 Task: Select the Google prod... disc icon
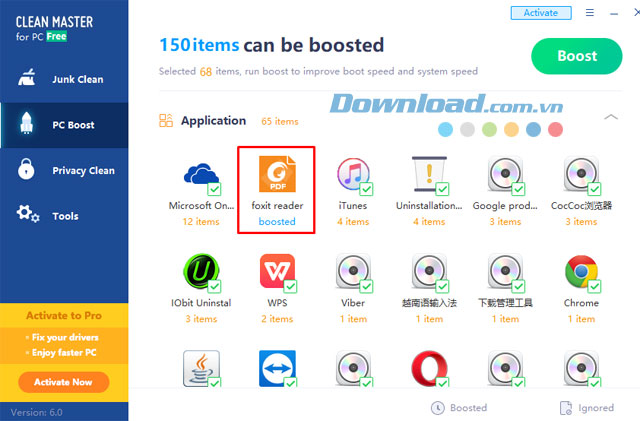point(505,174)
